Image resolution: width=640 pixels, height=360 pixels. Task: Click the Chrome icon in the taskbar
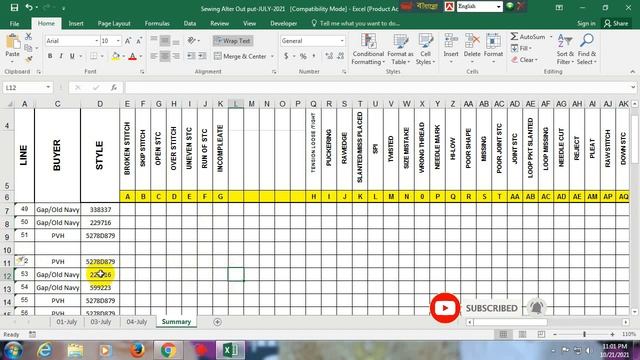[168, 350]
